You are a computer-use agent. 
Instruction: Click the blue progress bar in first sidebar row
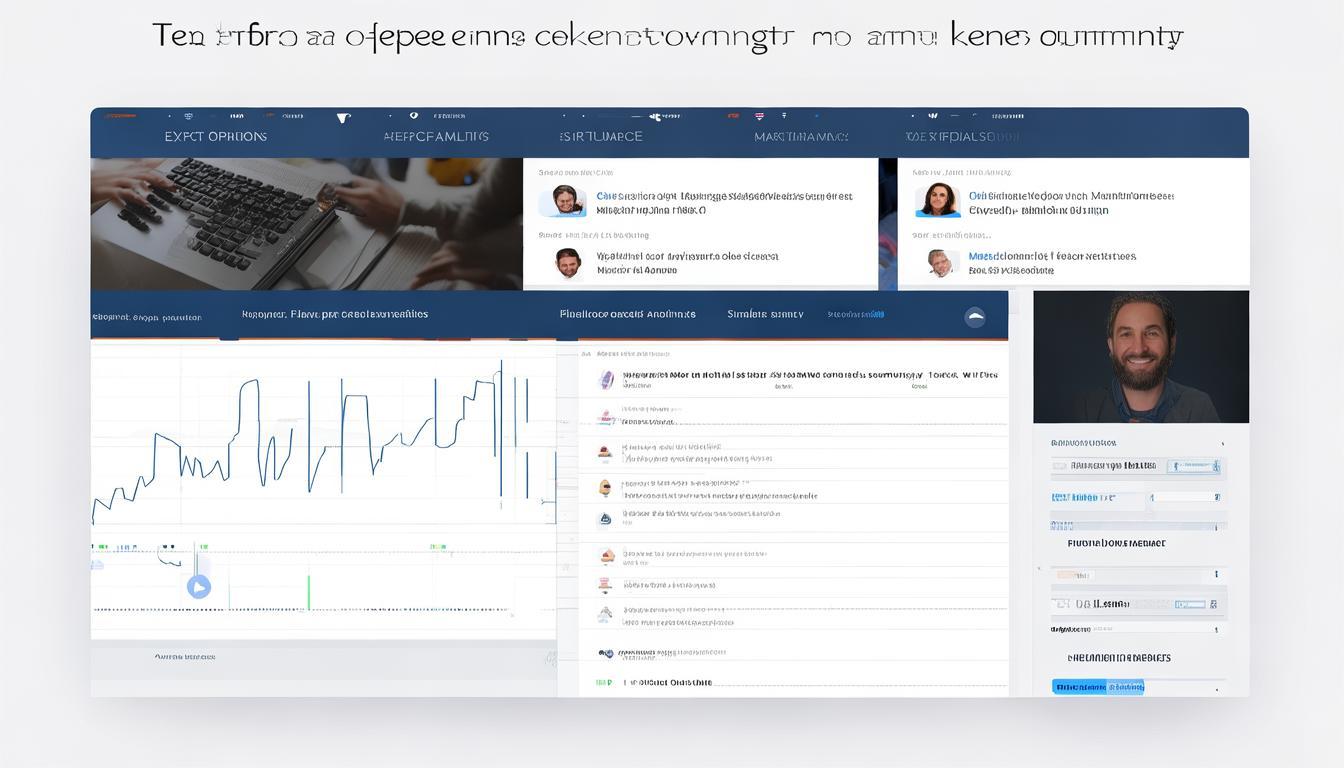[1194, 466]
